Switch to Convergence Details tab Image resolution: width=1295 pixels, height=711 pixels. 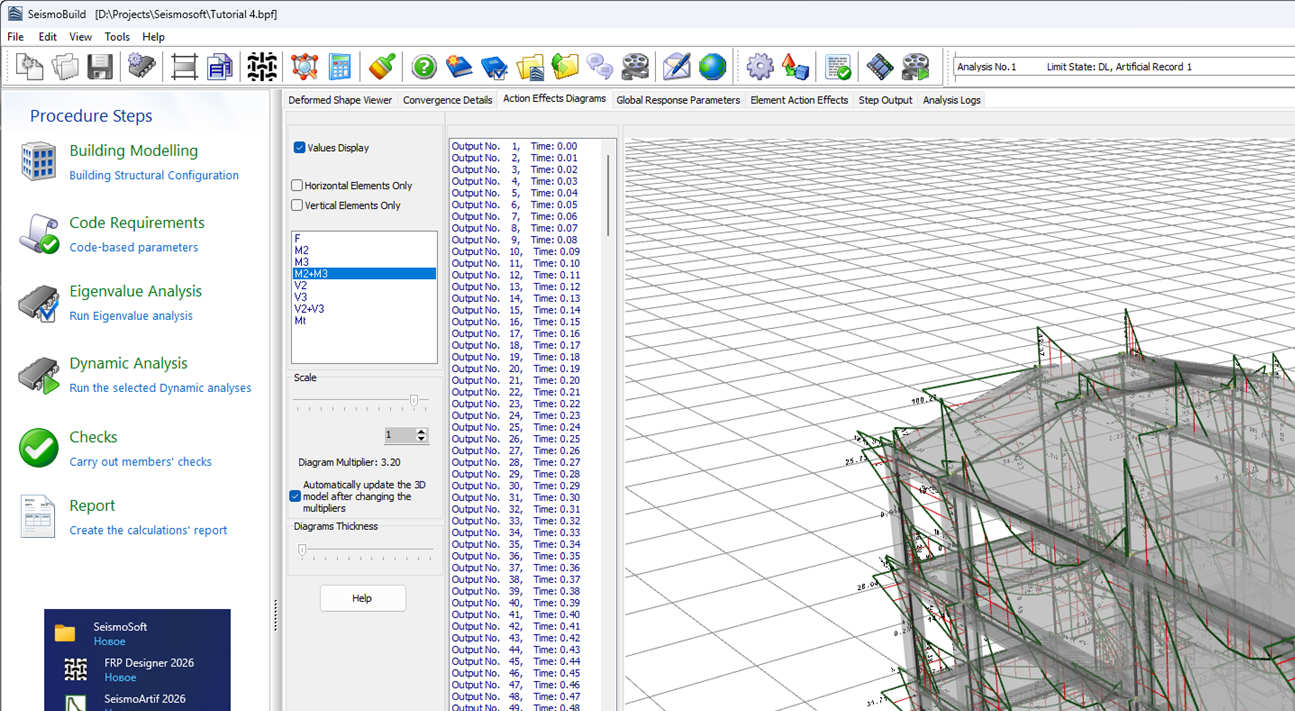point(447,100)
